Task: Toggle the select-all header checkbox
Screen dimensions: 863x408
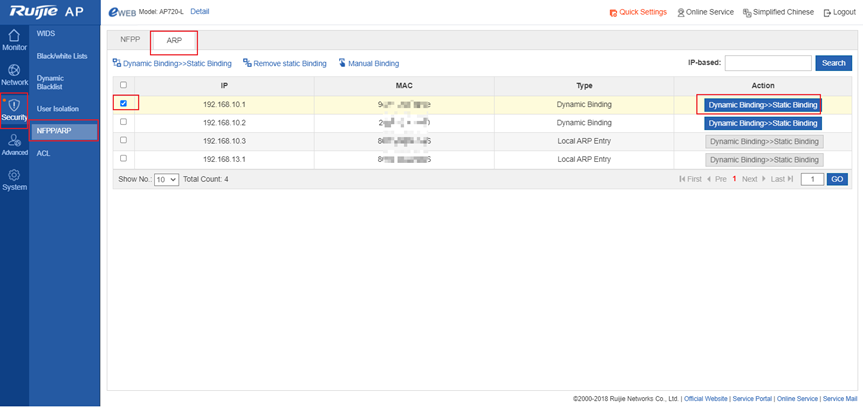Action: click(x=123, y=85)
